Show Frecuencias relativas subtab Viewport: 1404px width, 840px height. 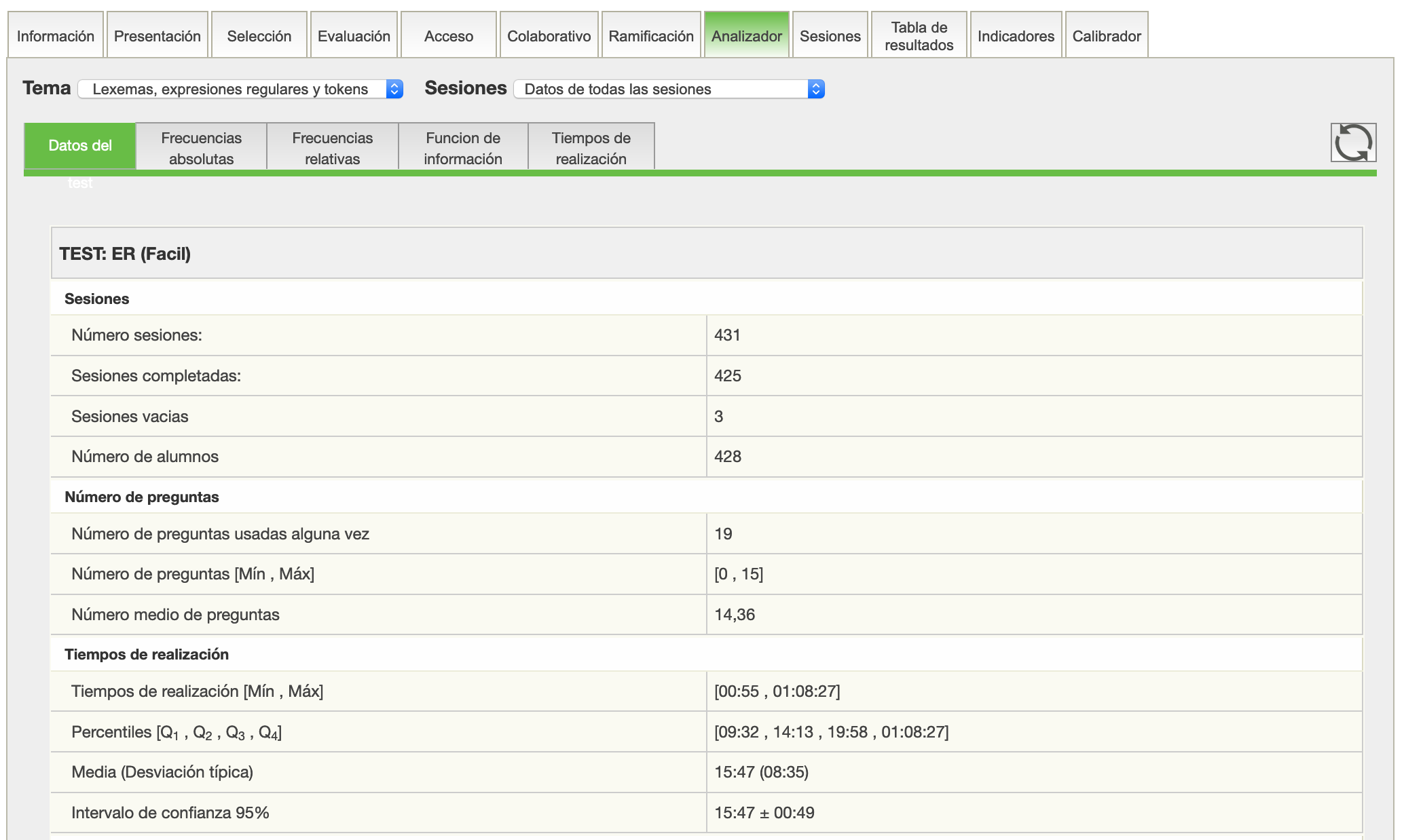333,148
